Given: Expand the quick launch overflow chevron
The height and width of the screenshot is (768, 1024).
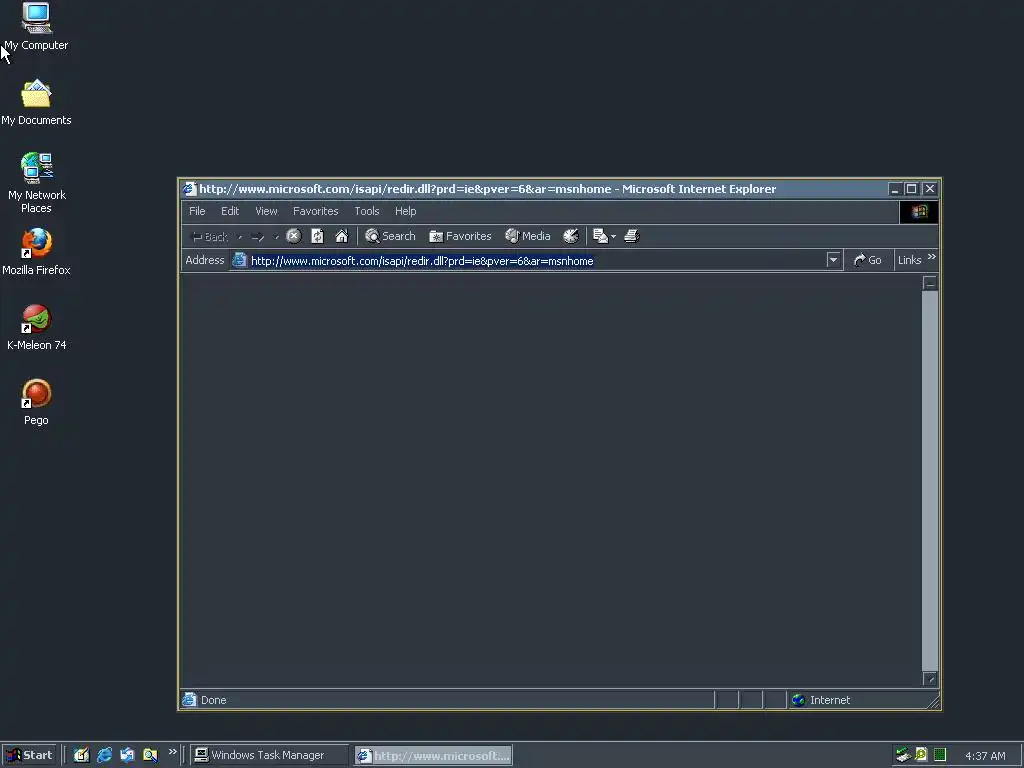Looking at the screenshot, I should tap(172, 752).
